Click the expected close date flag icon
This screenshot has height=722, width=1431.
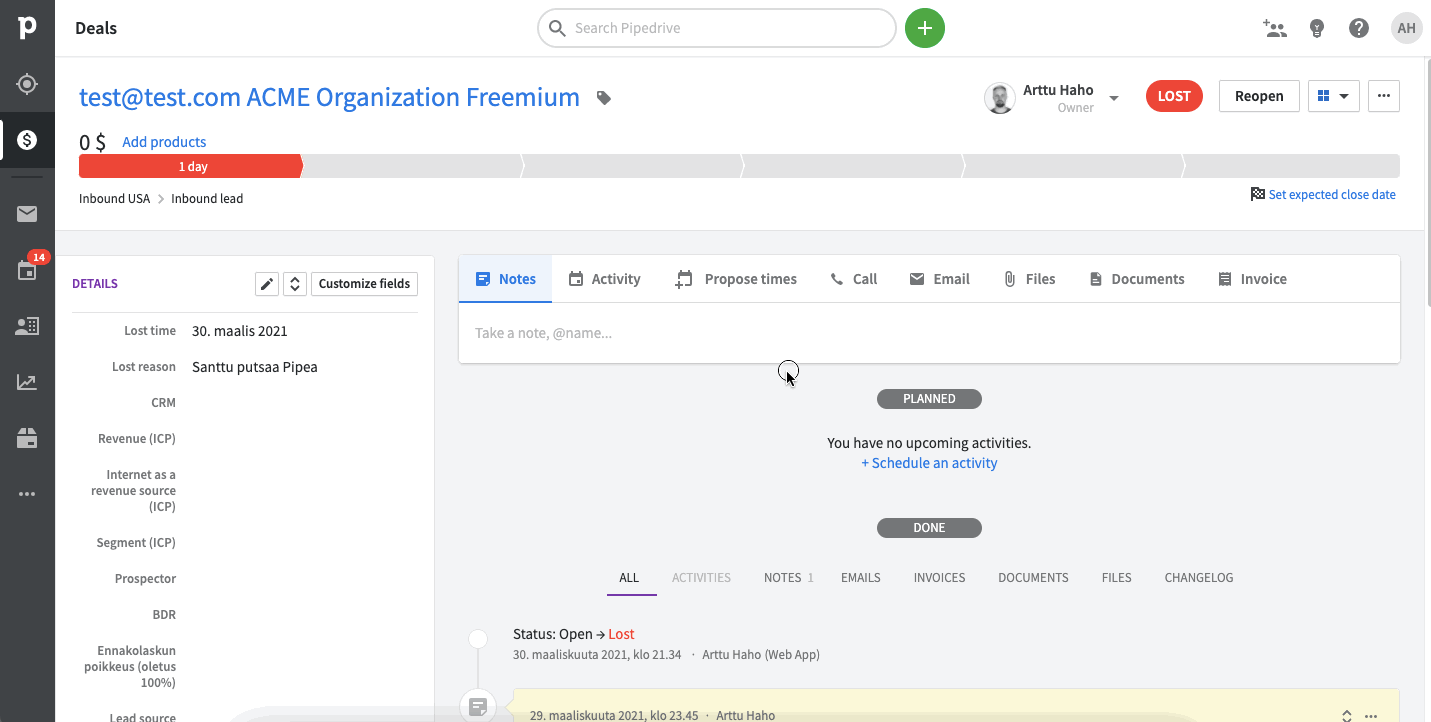point(1258,194)
